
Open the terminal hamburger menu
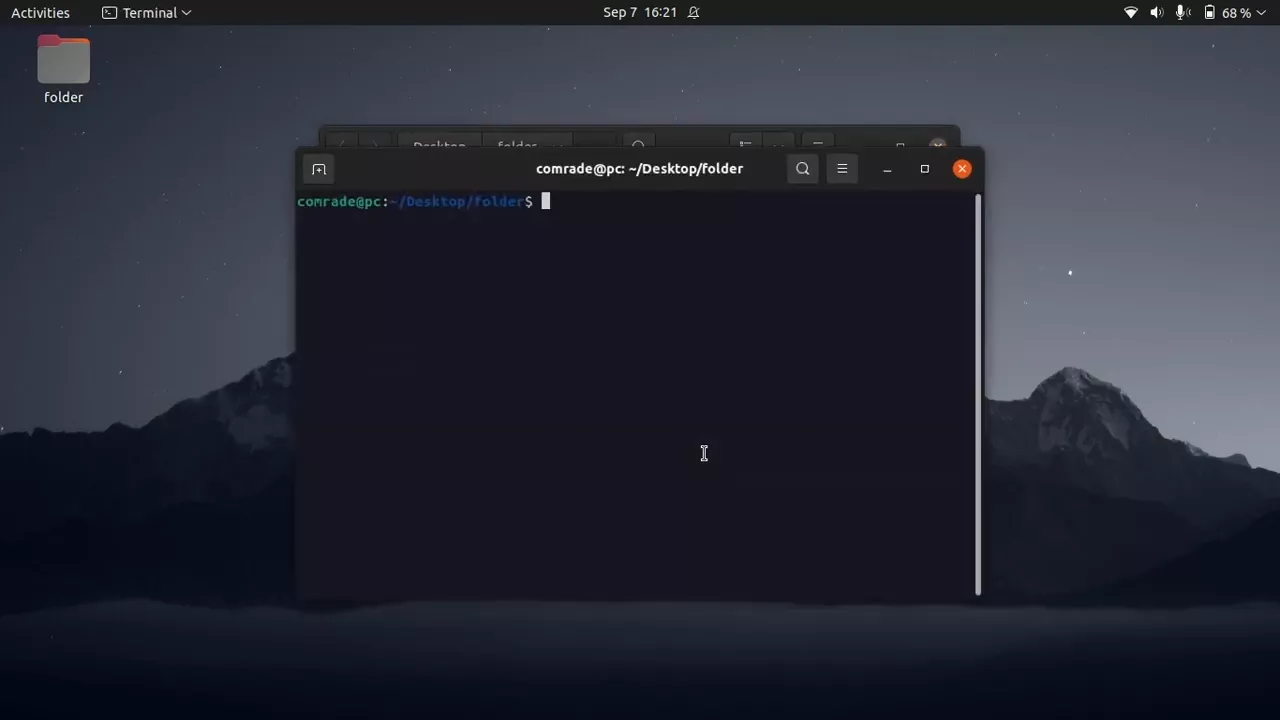842,168
